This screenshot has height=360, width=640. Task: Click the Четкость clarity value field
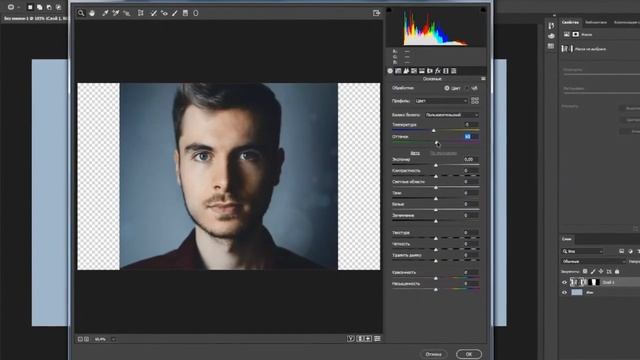[471, 244]
